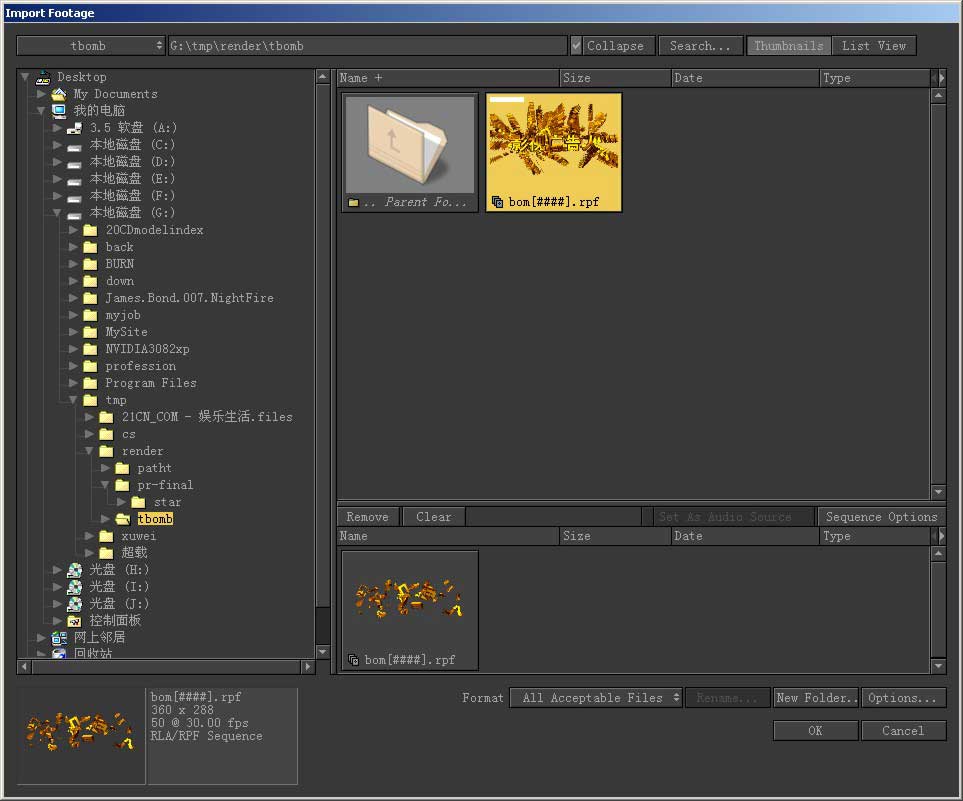Viewport: 963px width, 801px height.
Task: Click the 3.5 floppy drive A: icon
Action: point(74,128)
